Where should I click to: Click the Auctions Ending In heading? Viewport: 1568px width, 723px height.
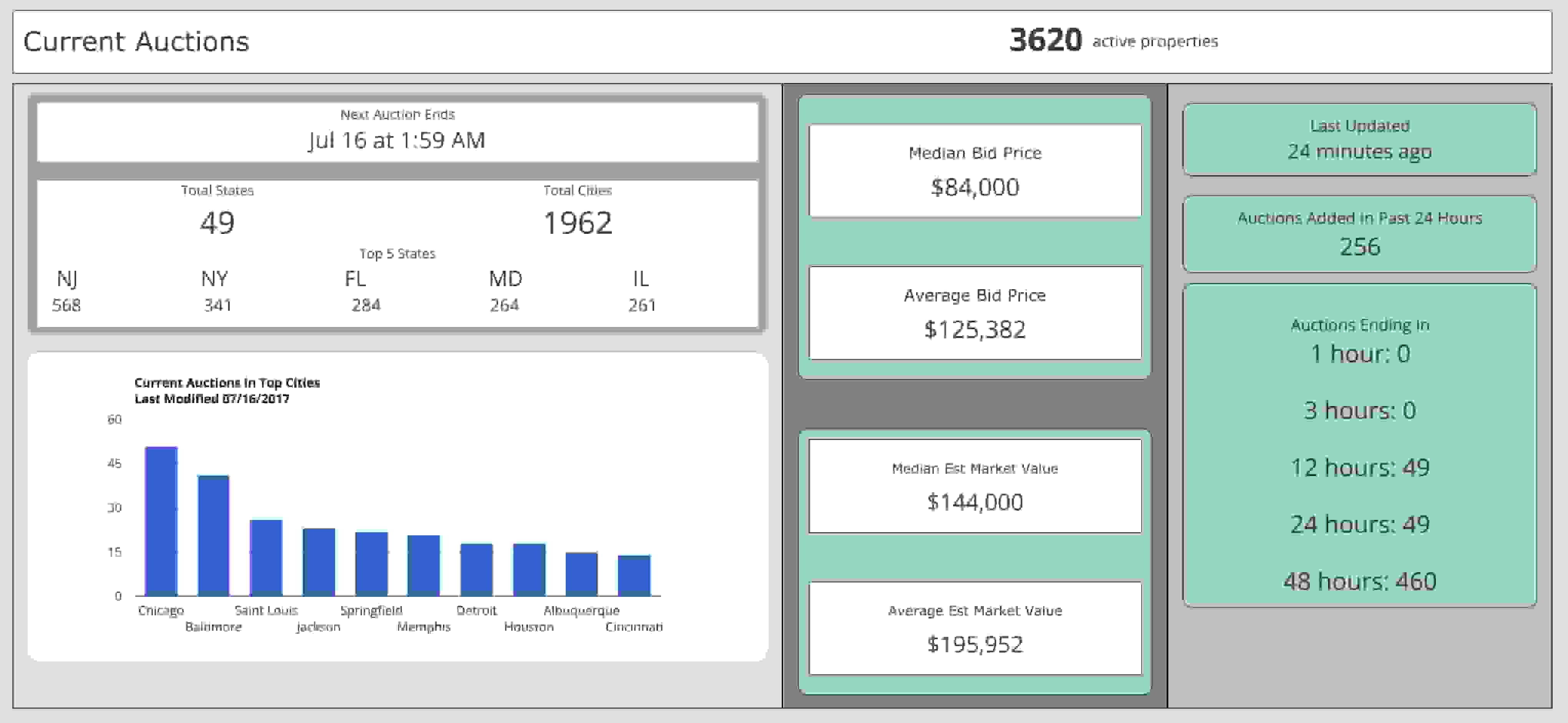click(x=1360, y=325)
